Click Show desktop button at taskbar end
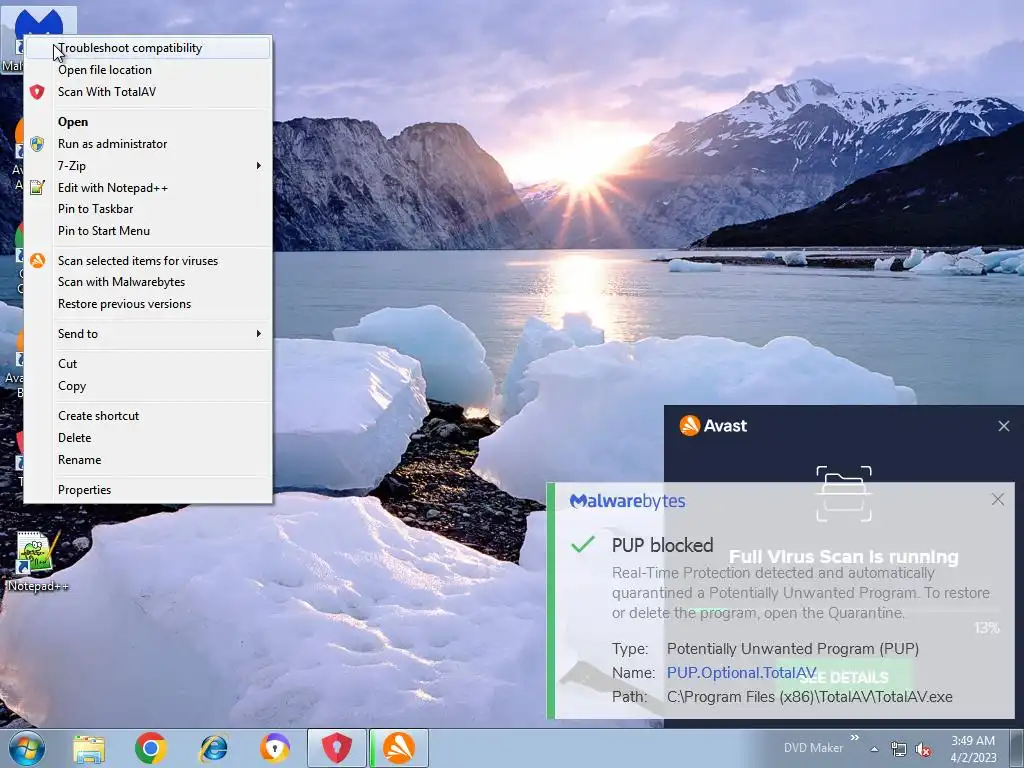Image resolution: width=1024 pixels, height=768 pixels. click(1018, 748)
